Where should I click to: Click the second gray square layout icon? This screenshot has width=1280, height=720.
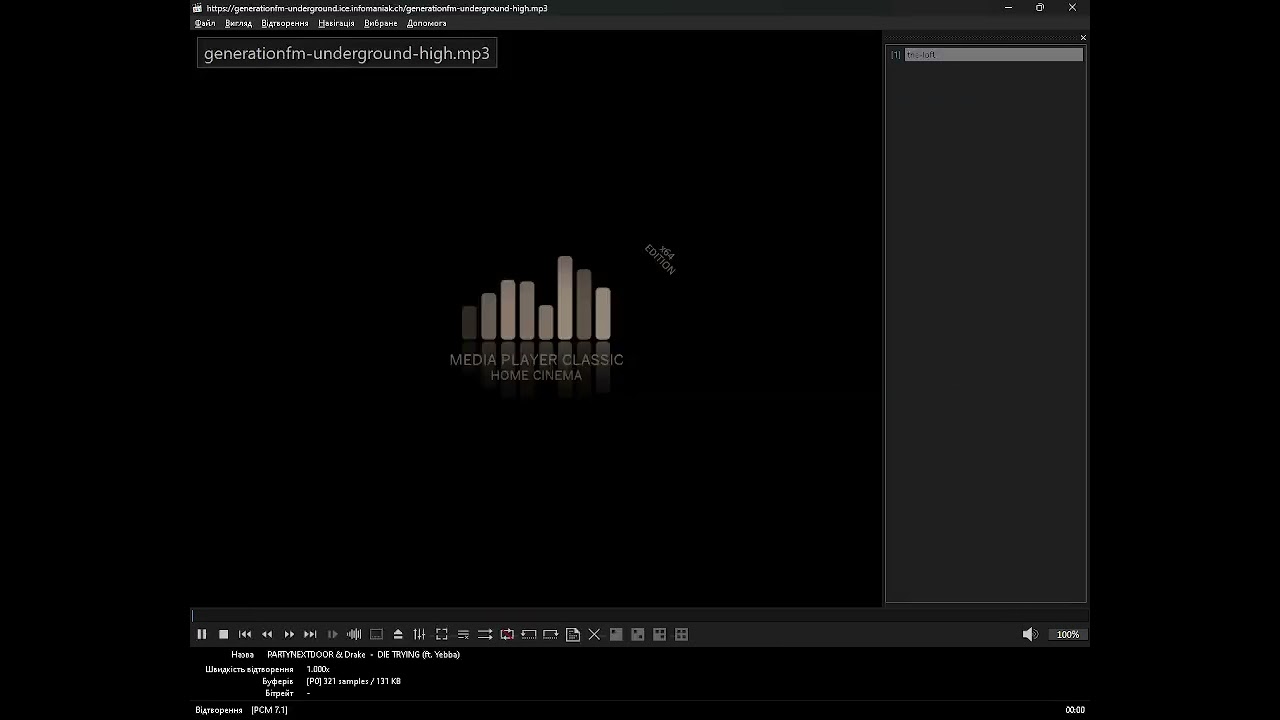point(638,634)
